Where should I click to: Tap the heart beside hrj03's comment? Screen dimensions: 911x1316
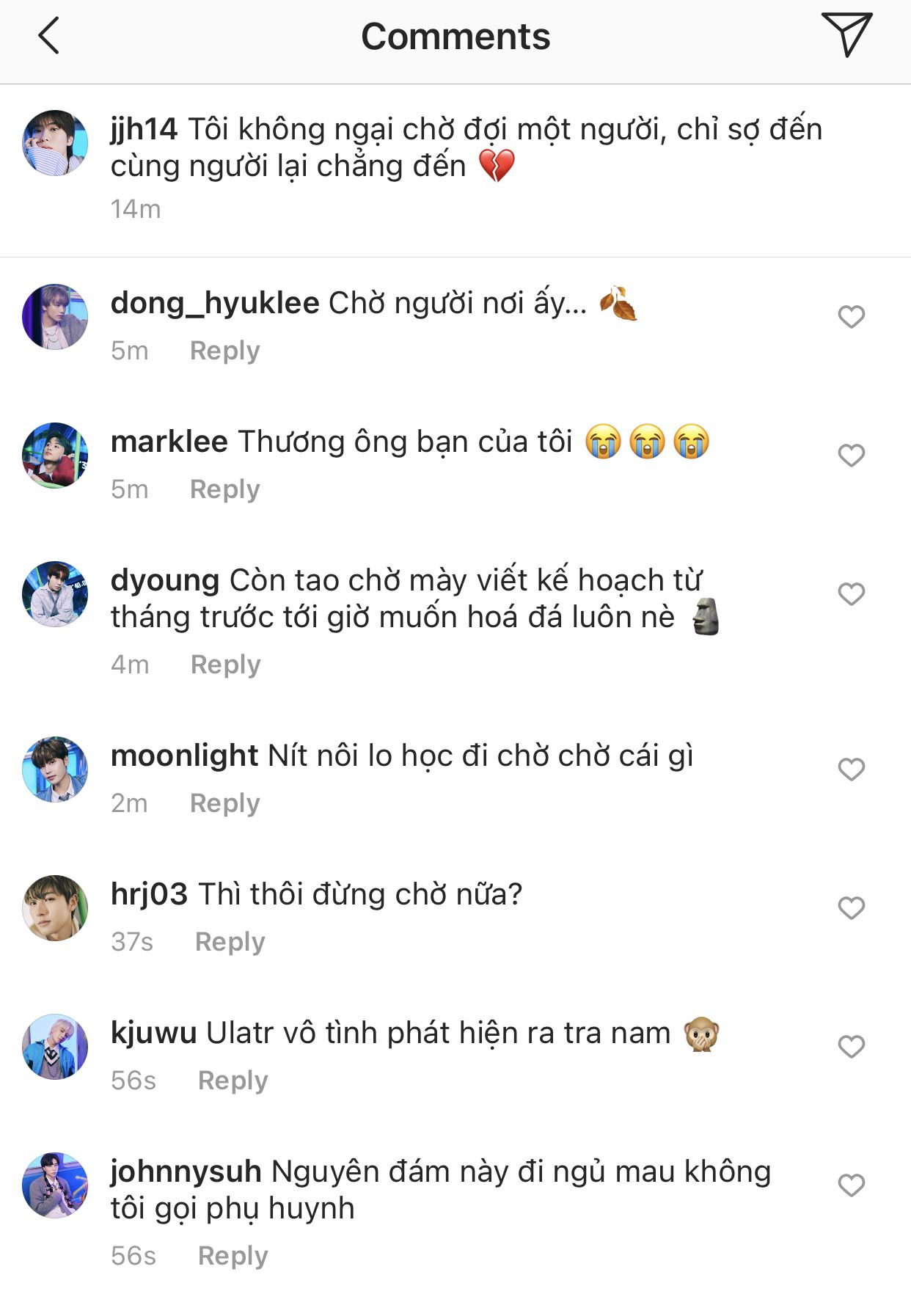pos(851,908)
